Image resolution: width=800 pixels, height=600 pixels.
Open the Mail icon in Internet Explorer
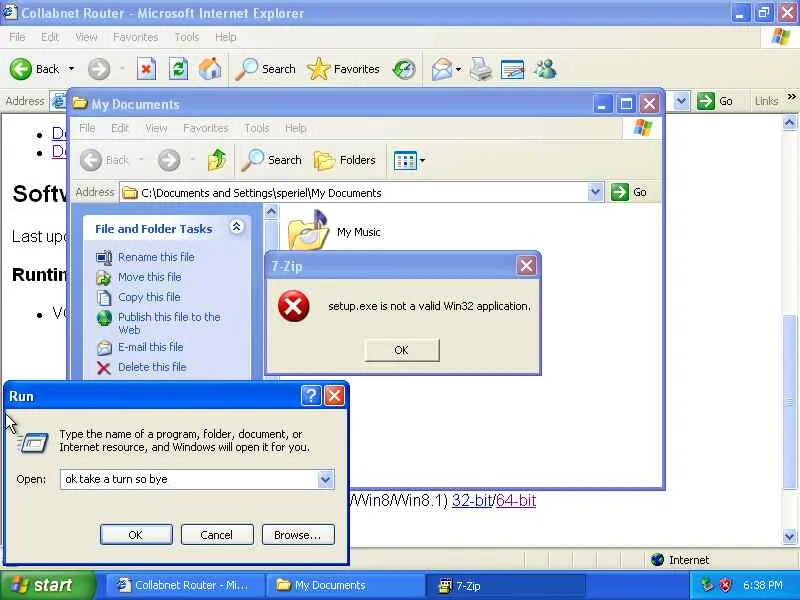pos(442,69)
